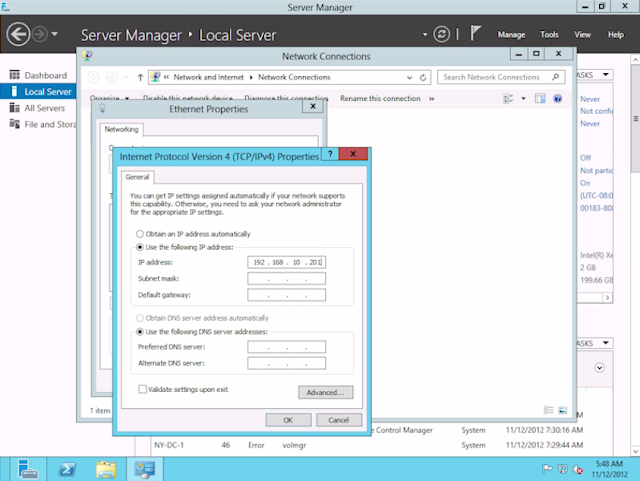
Task: Open the Advanced settings button
Action: 325,392
